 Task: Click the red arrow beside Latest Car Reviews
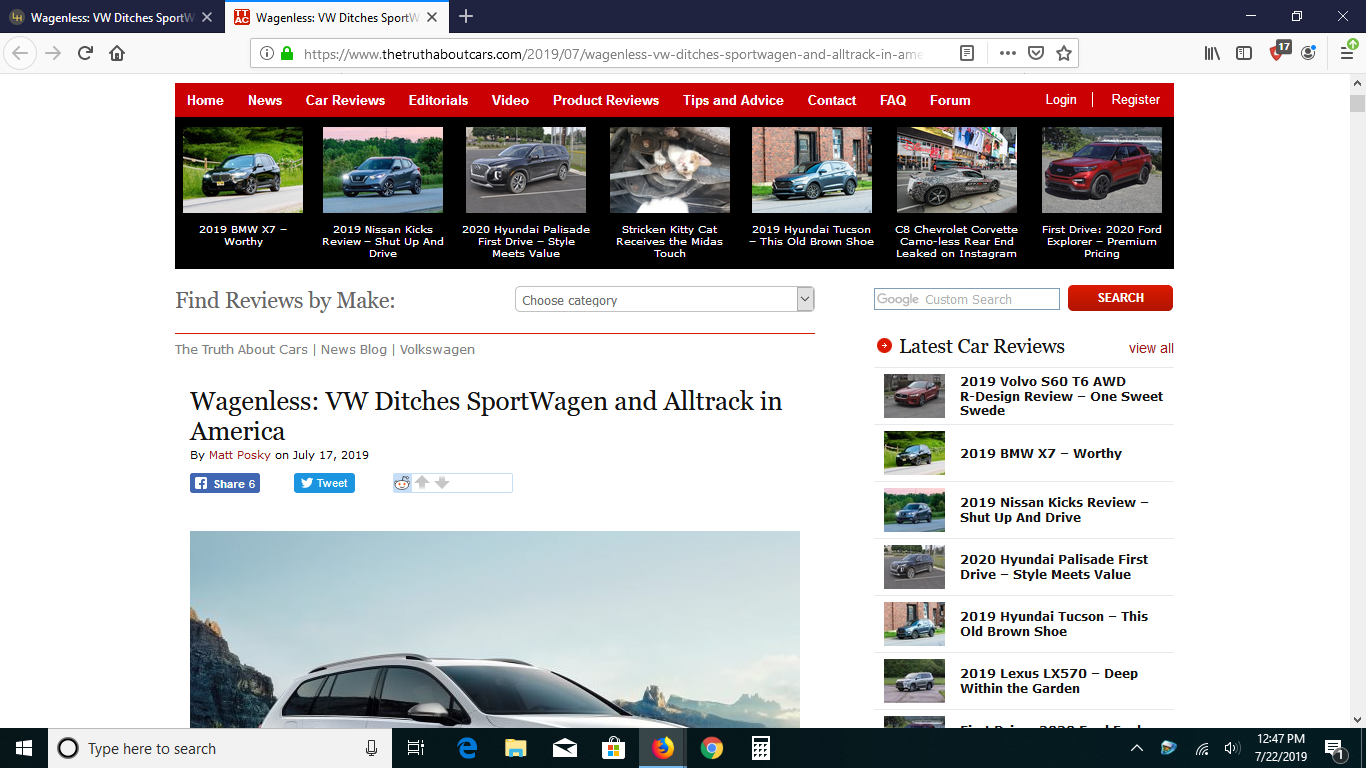pyautogui.click(x=884, y=346)
